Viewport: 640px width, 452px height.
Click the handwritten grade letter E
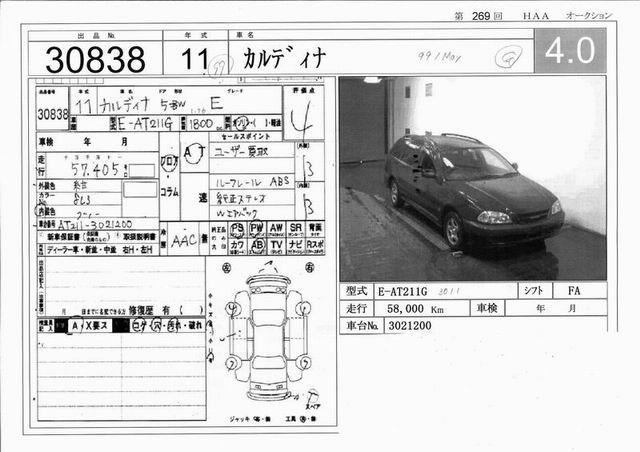tap(216, 104)
